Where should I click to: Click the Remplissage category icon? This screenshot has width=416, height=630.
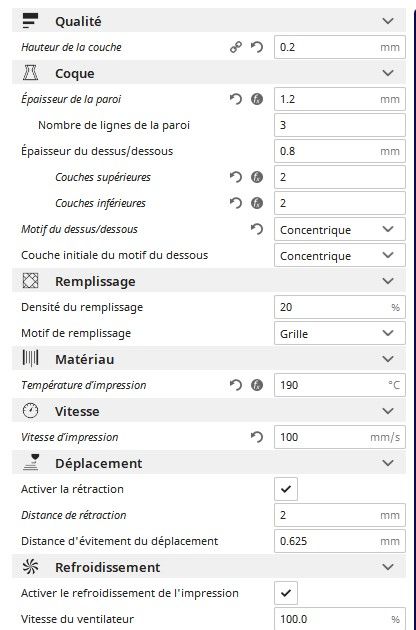tap(30, 281)
